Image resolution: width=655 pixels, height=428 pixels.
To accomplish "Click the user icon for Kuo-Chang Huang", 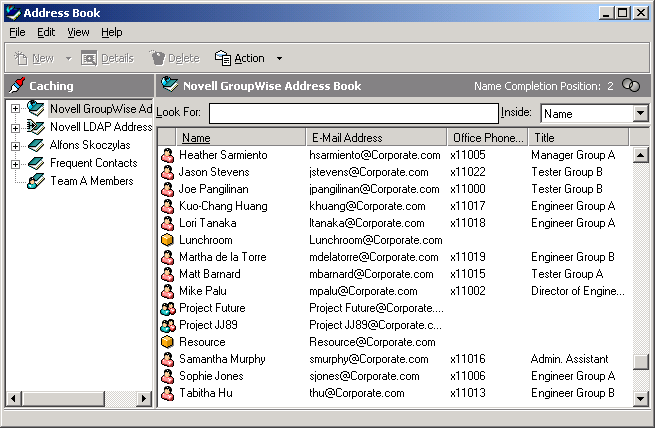I will tap(168, 206).
